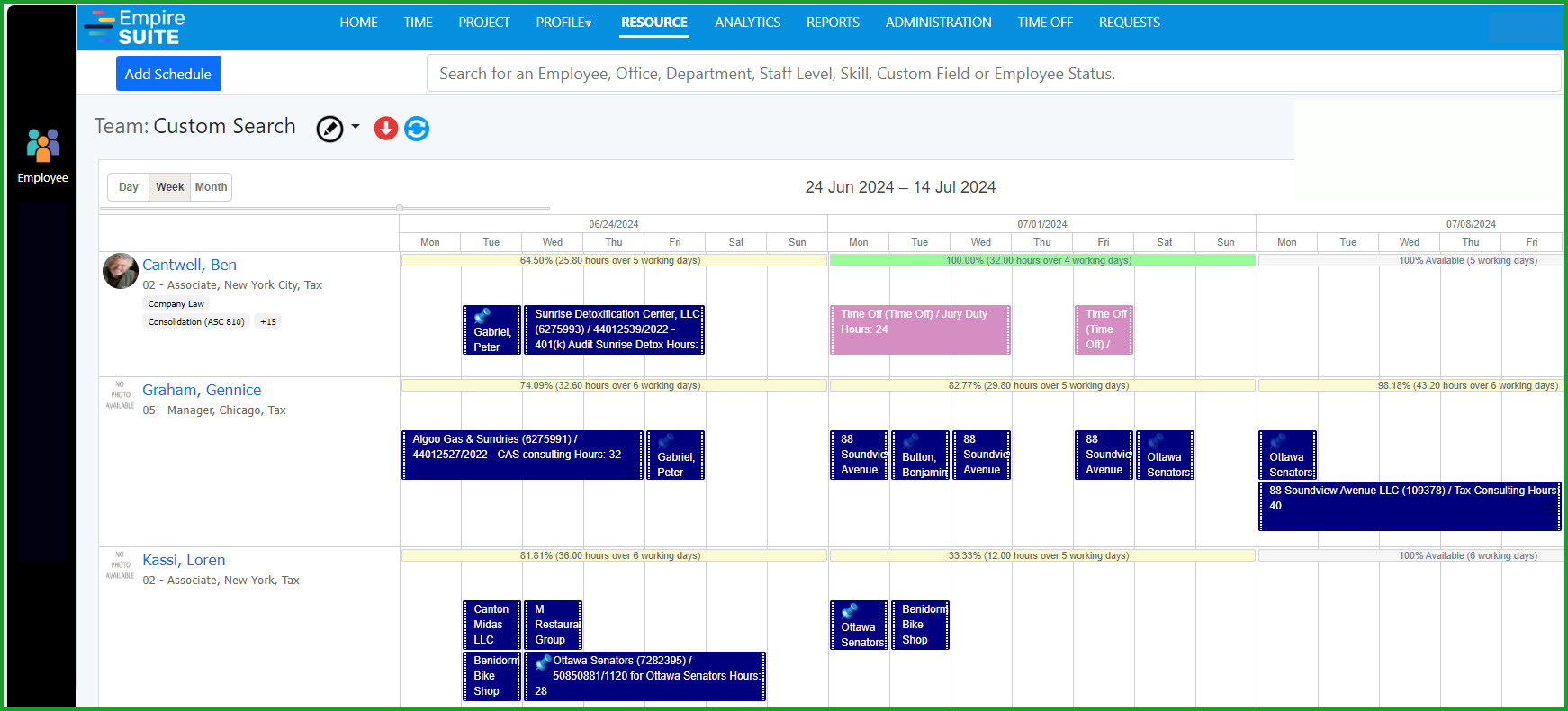This screenshot has height=711, width=1568.
Task: Open Graham, Gennice employee link
Action: click(x=202, y=390)
